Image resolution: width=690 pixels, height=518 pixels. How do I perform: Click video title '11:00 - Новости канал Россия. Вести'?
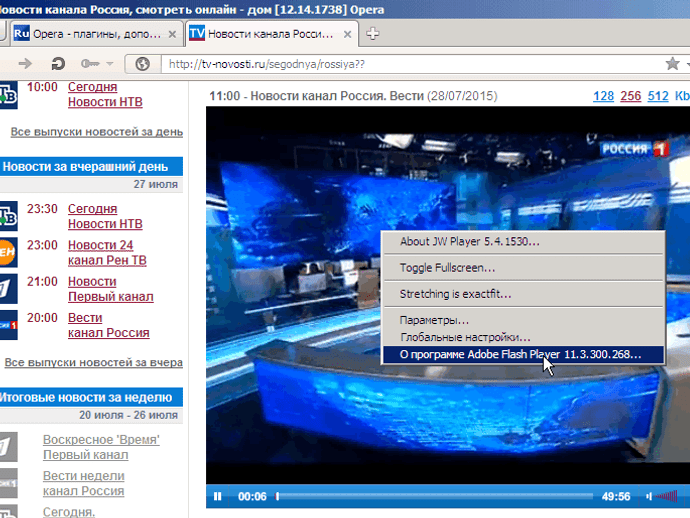pyautogui.click(x=316, y=96)
